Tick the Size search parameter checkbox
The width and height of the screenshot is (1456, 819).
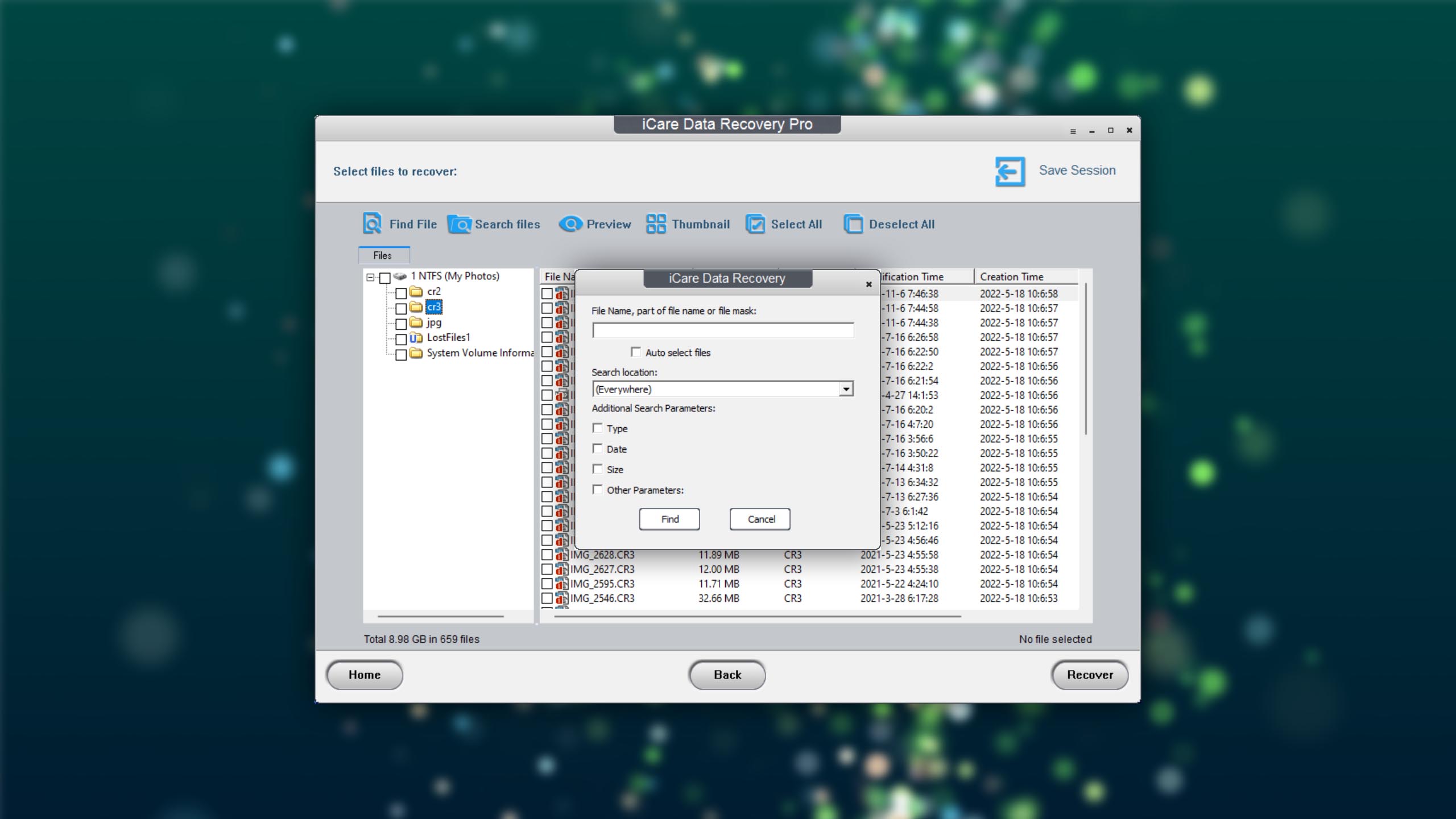[x=597, y=469]
